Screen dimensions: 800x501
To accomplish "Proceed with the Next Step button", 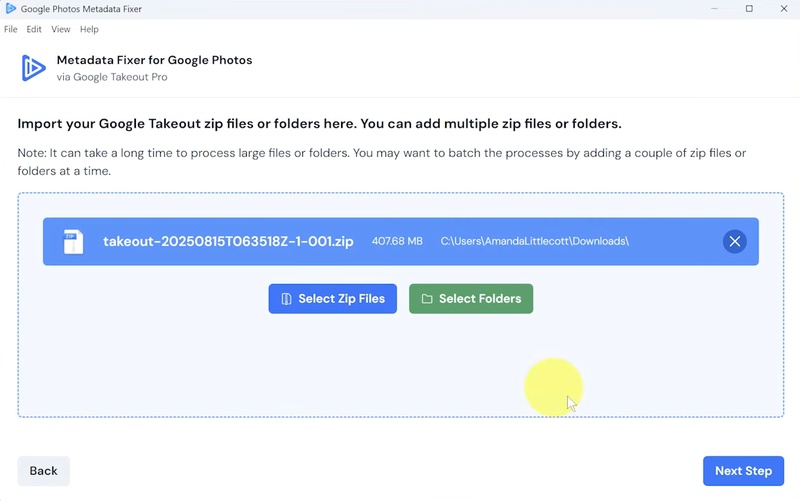I will click(x=743, y=471).
